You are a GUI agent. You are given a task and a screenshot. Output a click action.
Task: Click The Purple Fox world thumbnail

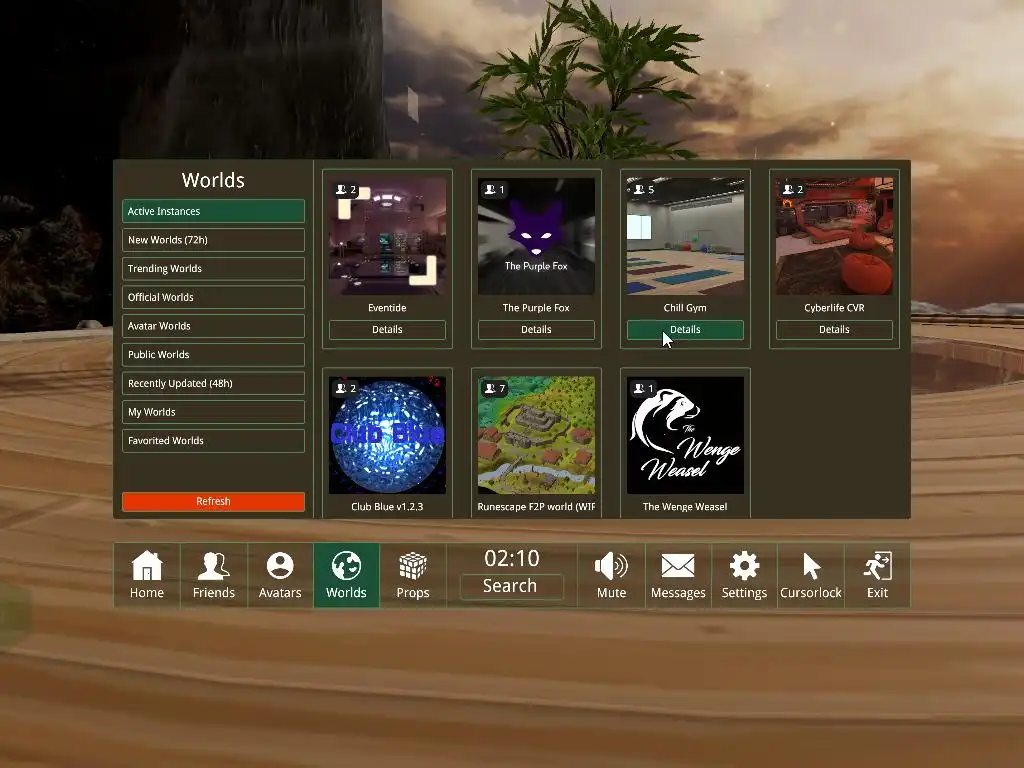click(x=536, y=236)
